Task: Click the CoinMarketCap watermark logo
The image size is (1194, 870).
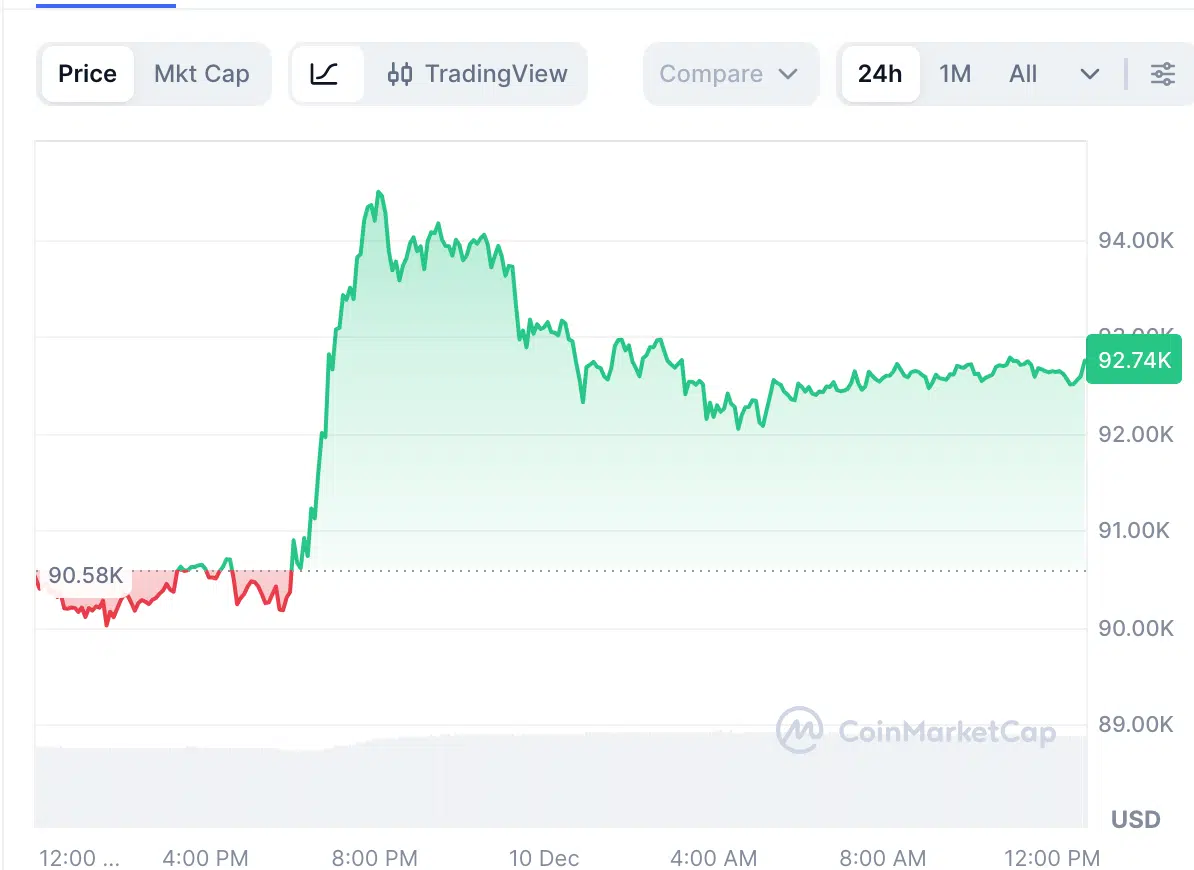Action: (800, 731)
